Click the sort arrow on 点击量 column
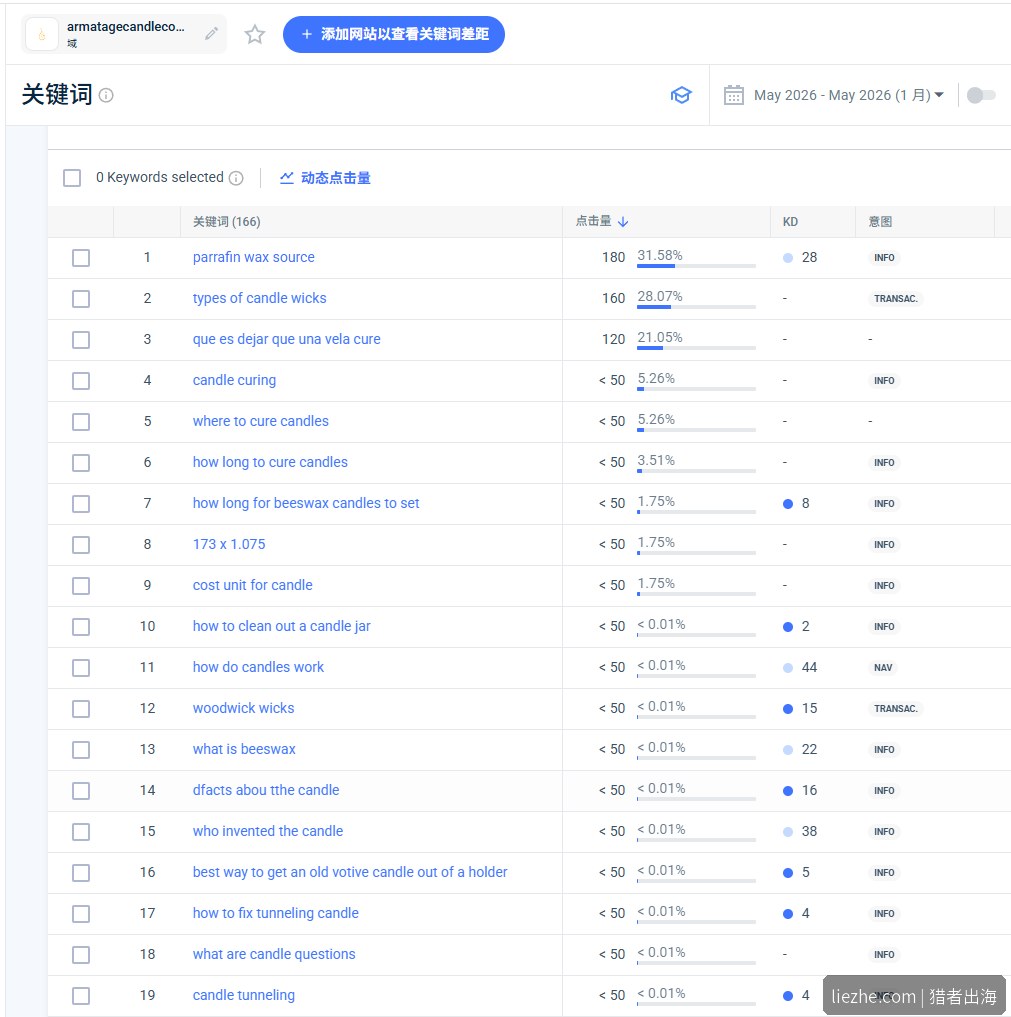This screenshot has width=1011, height=1017. click(623, 222)
